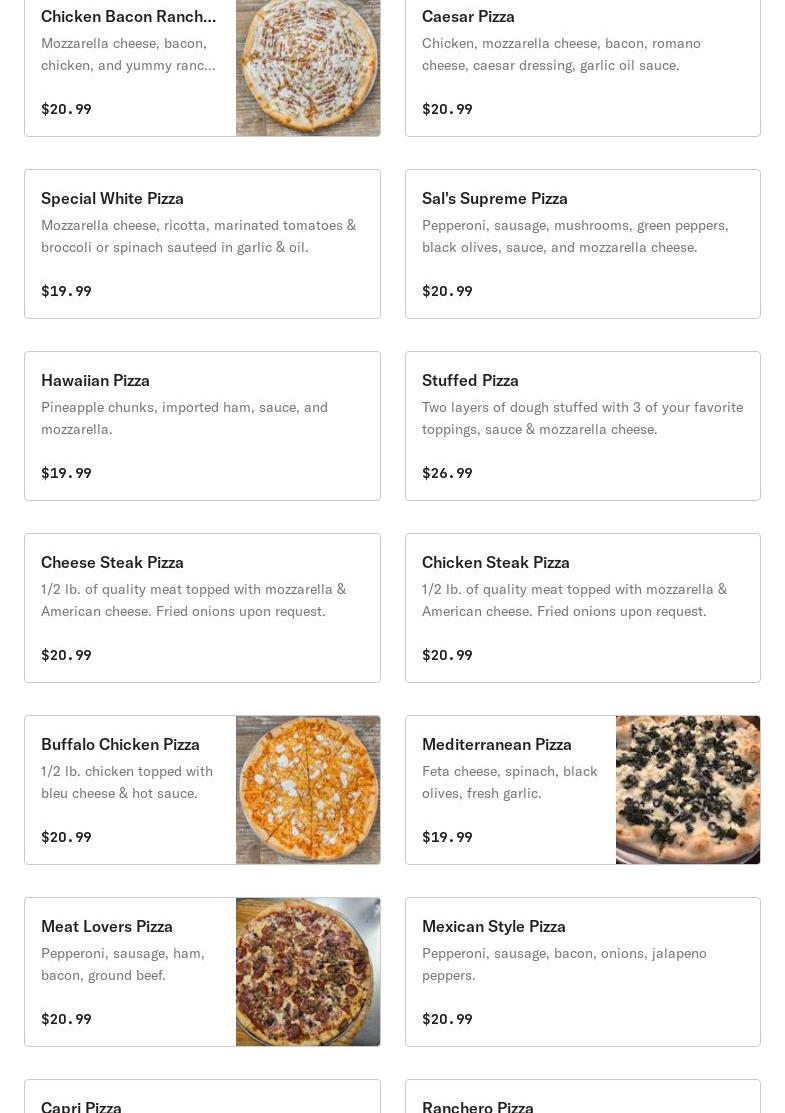
Task: Click the Mediterranean Pizza title text
Action: tap(497, 745)
